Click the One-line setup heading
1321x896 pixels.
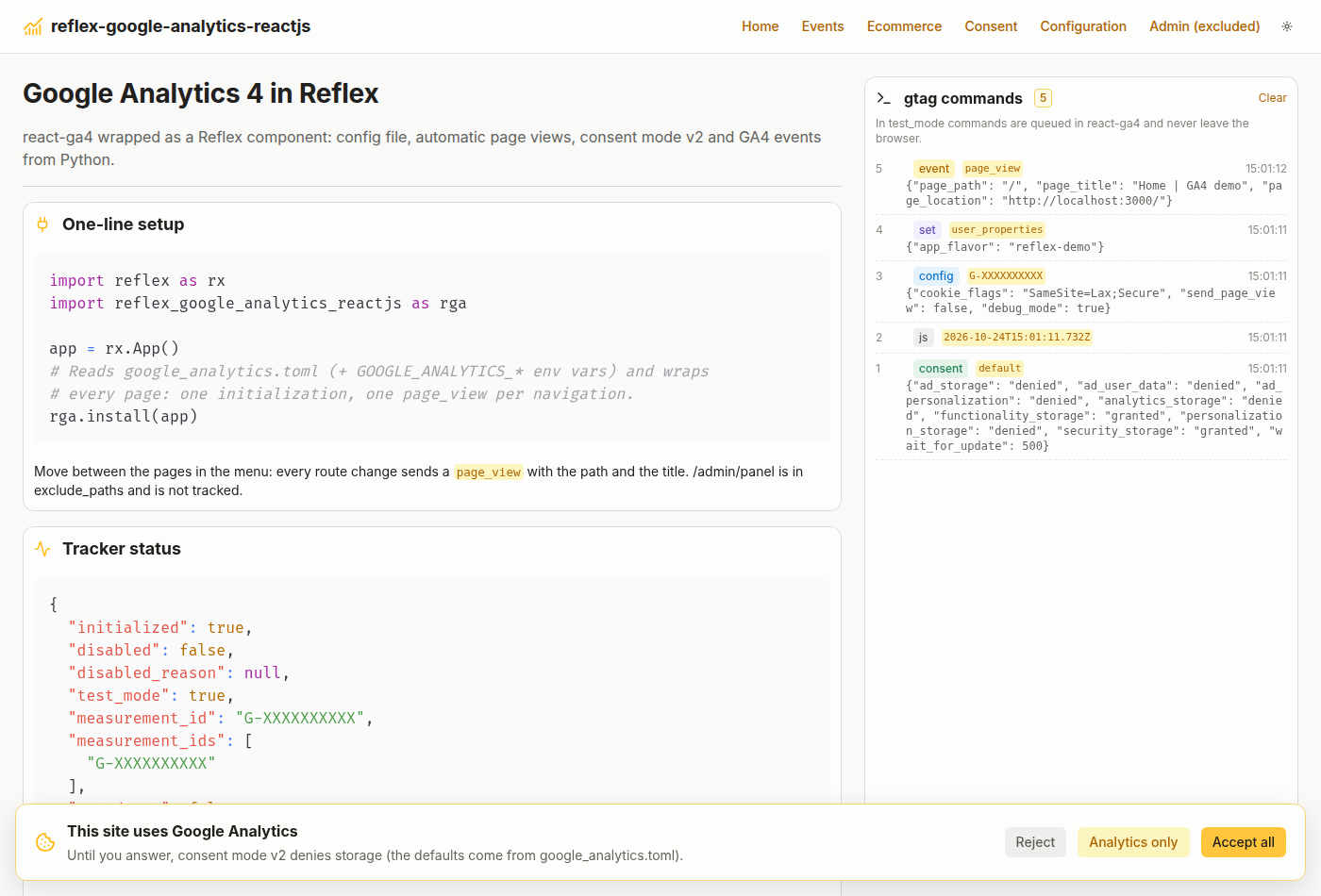(124, 224)
